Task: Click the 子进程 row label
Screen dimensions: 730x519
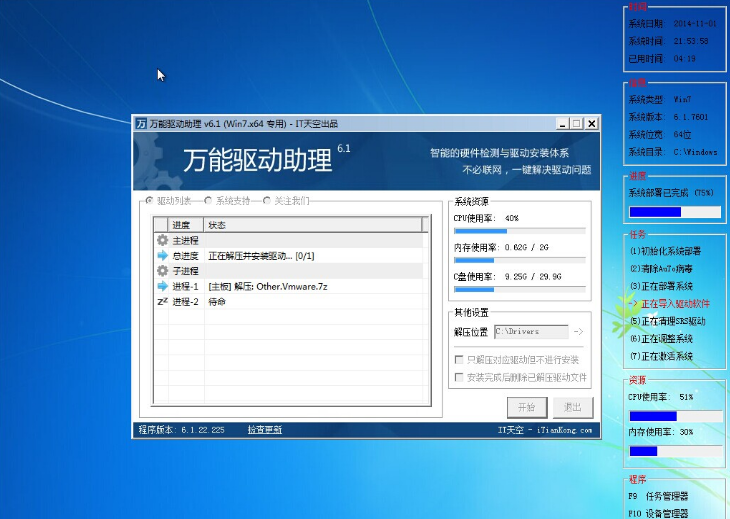Action: [x=185, y=271]
